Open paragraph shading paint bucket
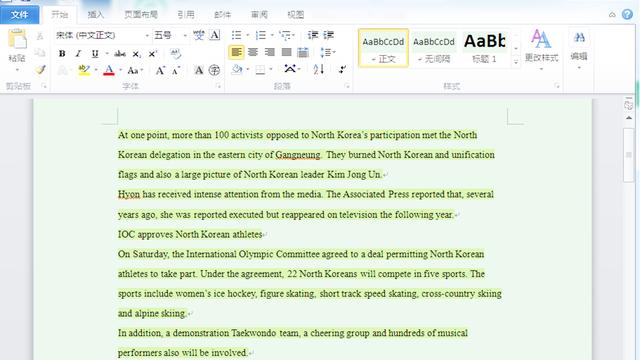This screenshot has height=360, width=640. point(237,69)
